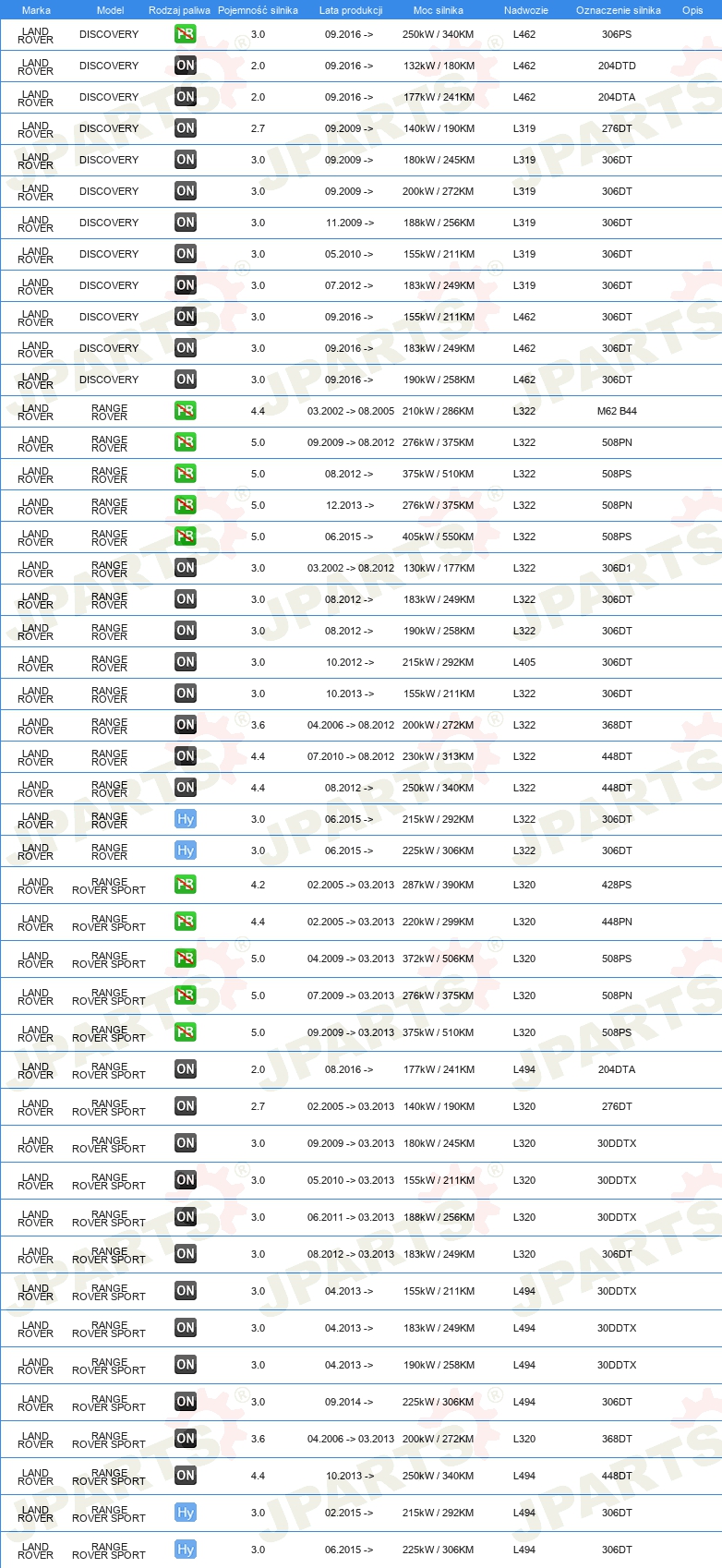Click petrol icon in 428PS row
The height and width of the screenshot is (1568, 722).
point(186,885)
